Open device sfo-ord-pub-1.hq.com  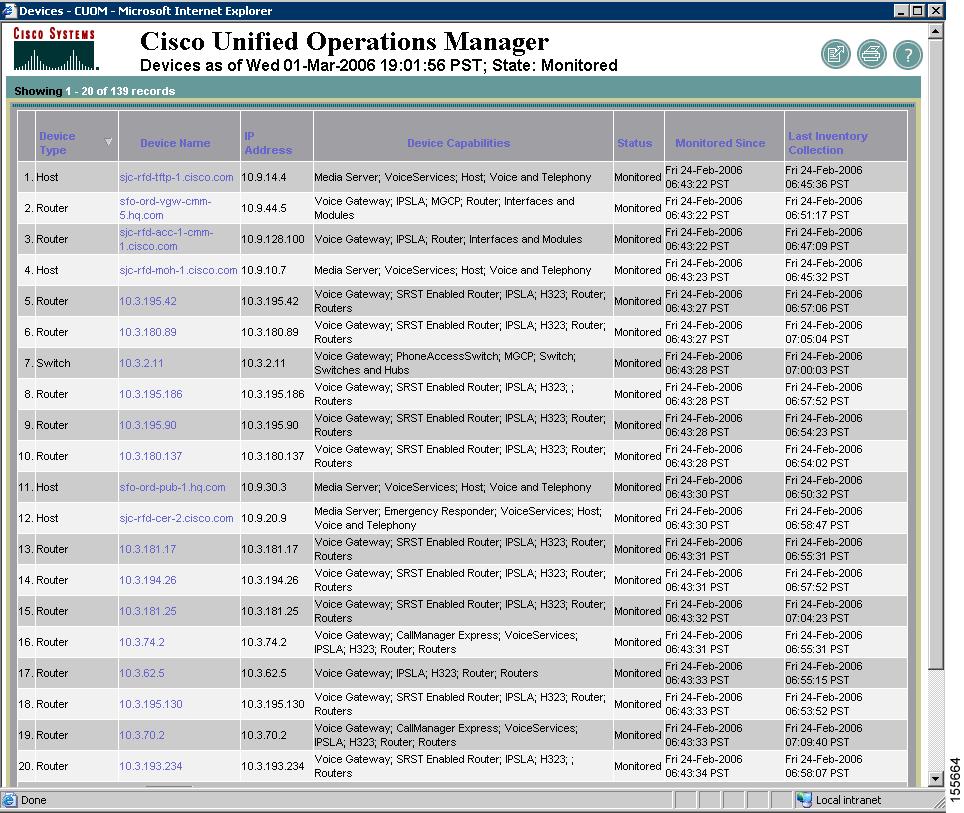[172, 487]
